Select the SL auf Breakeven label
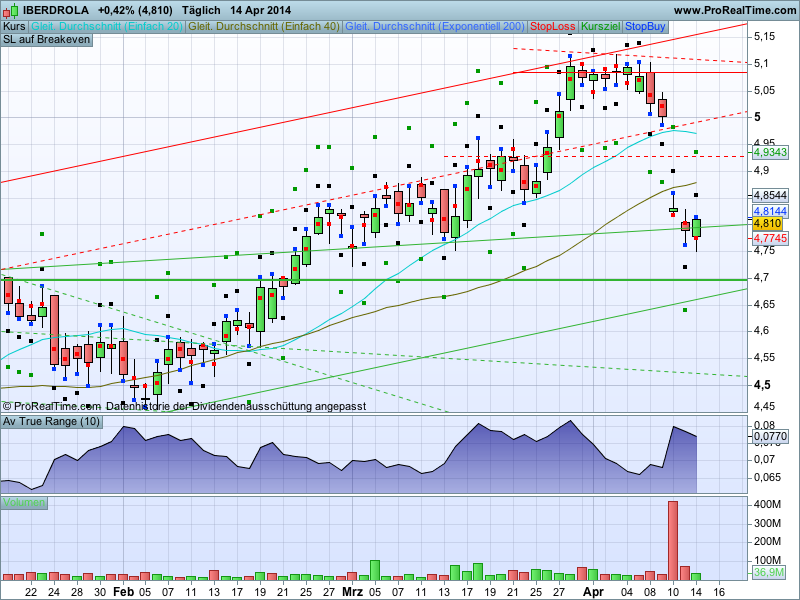The height and width of the screenshot is (600, 800). click(x=46, y=40)
